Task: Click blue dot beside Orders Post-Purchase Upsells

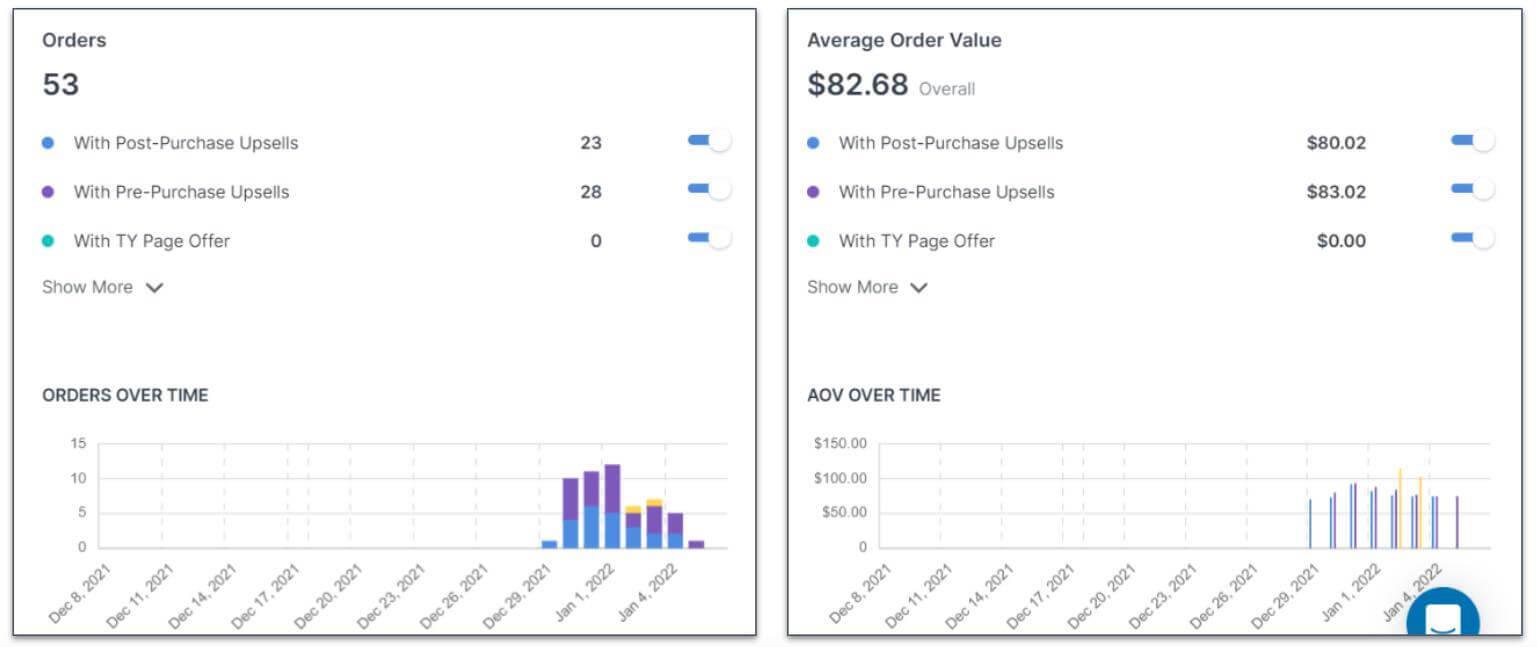Action: [x=48, y=143]
